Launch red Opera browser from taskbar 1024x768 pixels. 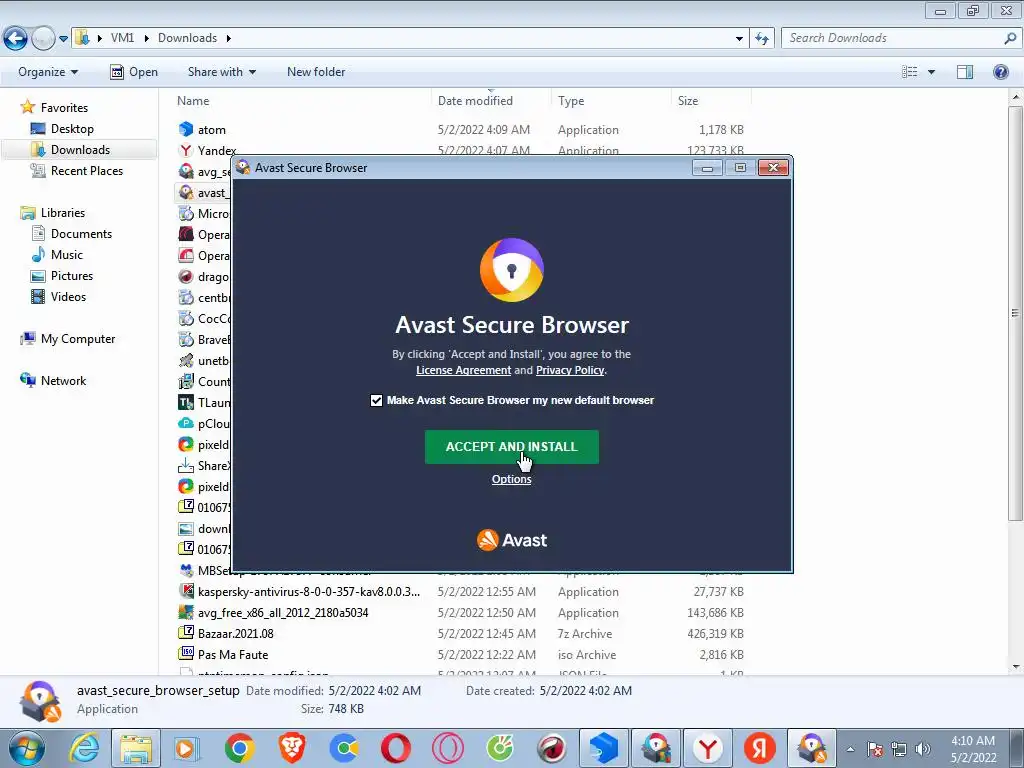click(396, 748)
